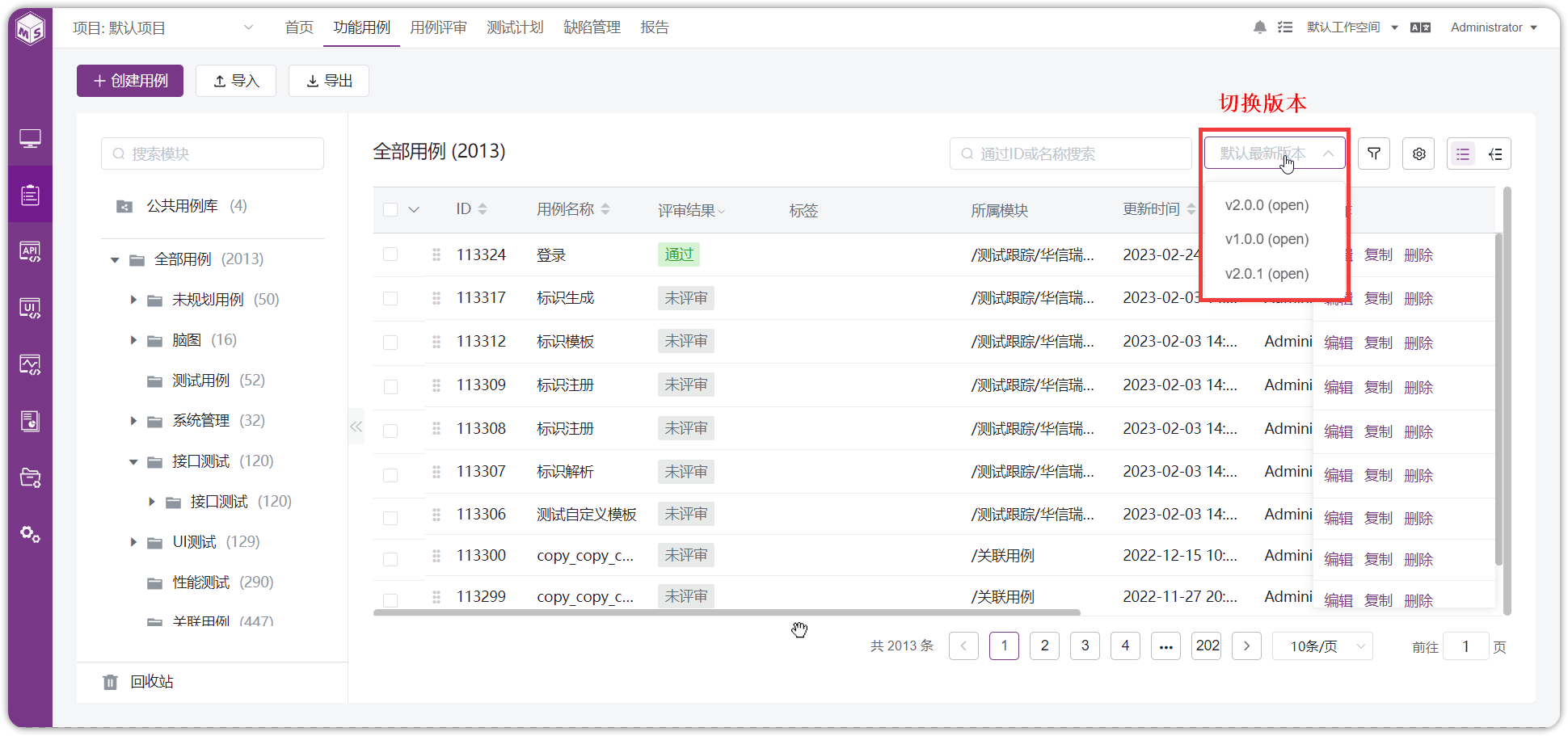This screenshot has width=1568, height=736.
Task: Open the system settings gears sidebar icon
Action: point(31,534)
